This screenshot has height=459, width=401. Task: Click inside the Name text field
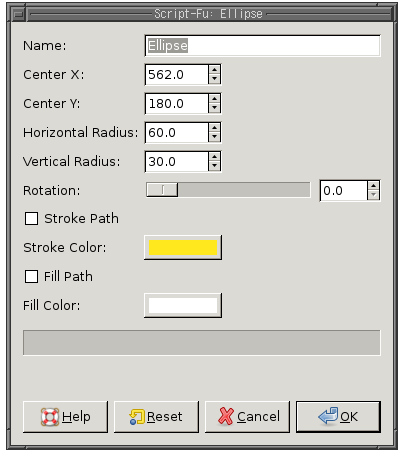point(263,46)
